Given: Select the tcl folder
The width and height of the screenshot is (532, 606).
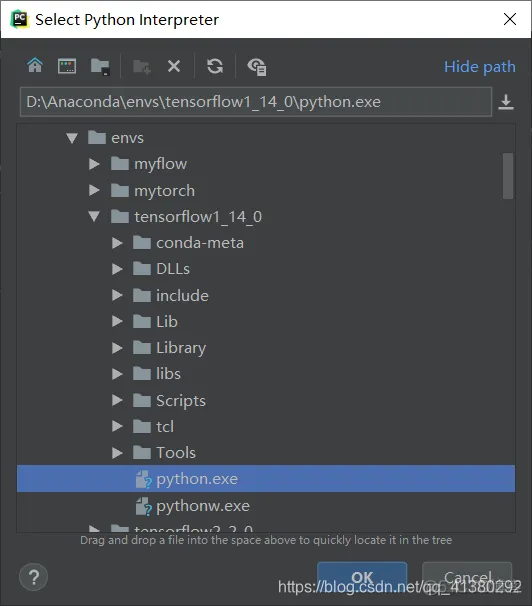Looking at the screenshot, I should (x=266, y=426).
